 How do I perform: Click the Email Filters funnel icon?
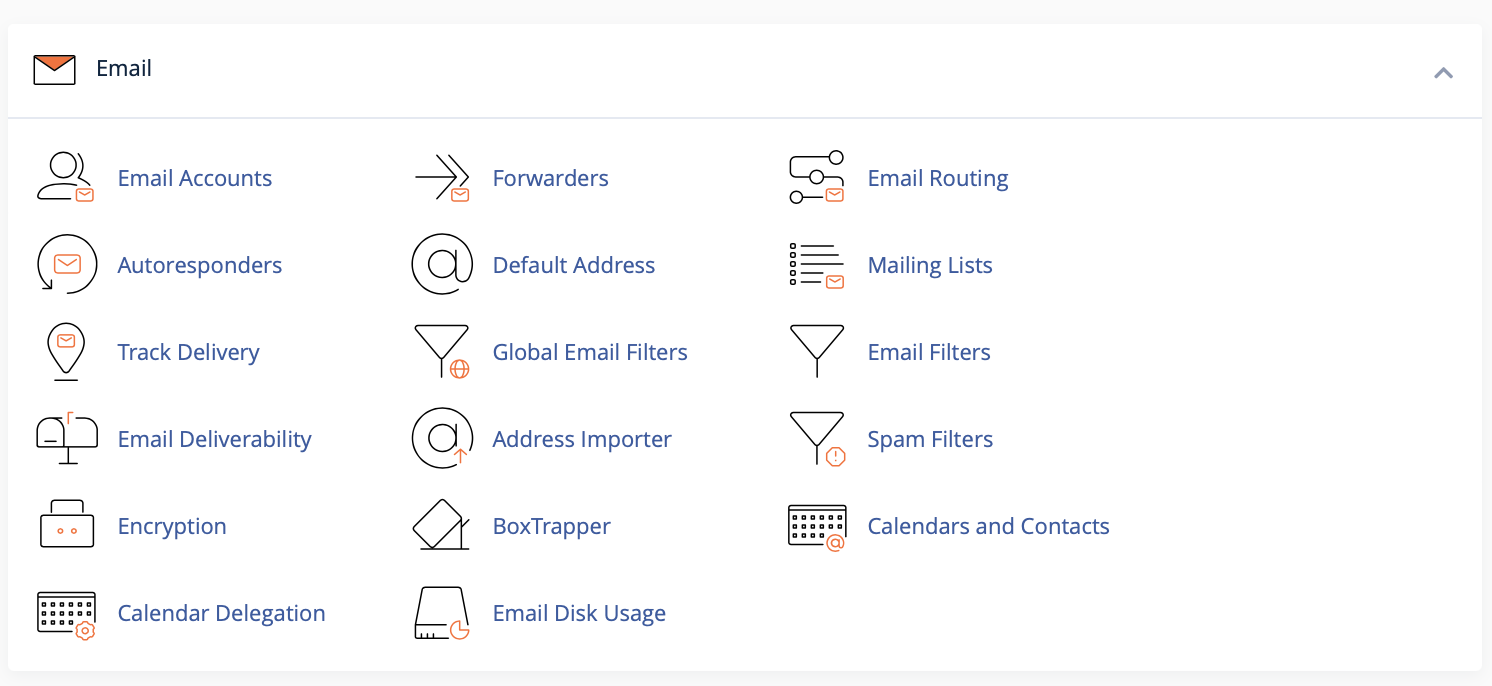(817, 352)
